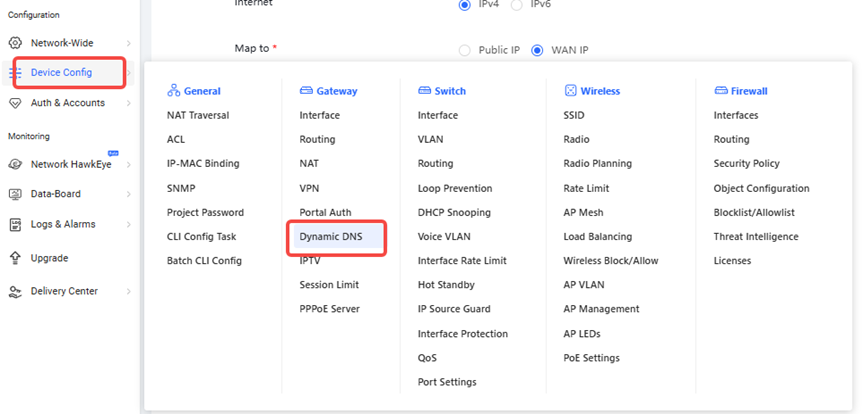Screen dimensions: 863x414
Task: Choose the Public IP radio button
Action: tap(464, 50)
